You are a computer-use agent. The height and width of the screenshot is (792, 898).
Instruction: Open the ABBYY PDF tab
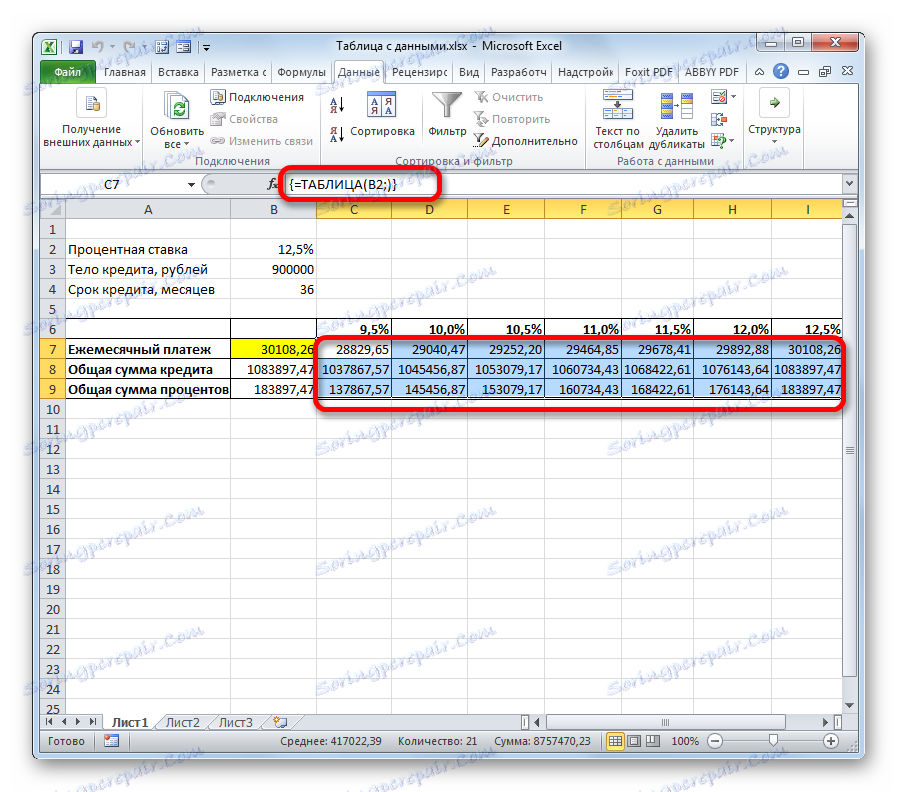pos(711,72)
